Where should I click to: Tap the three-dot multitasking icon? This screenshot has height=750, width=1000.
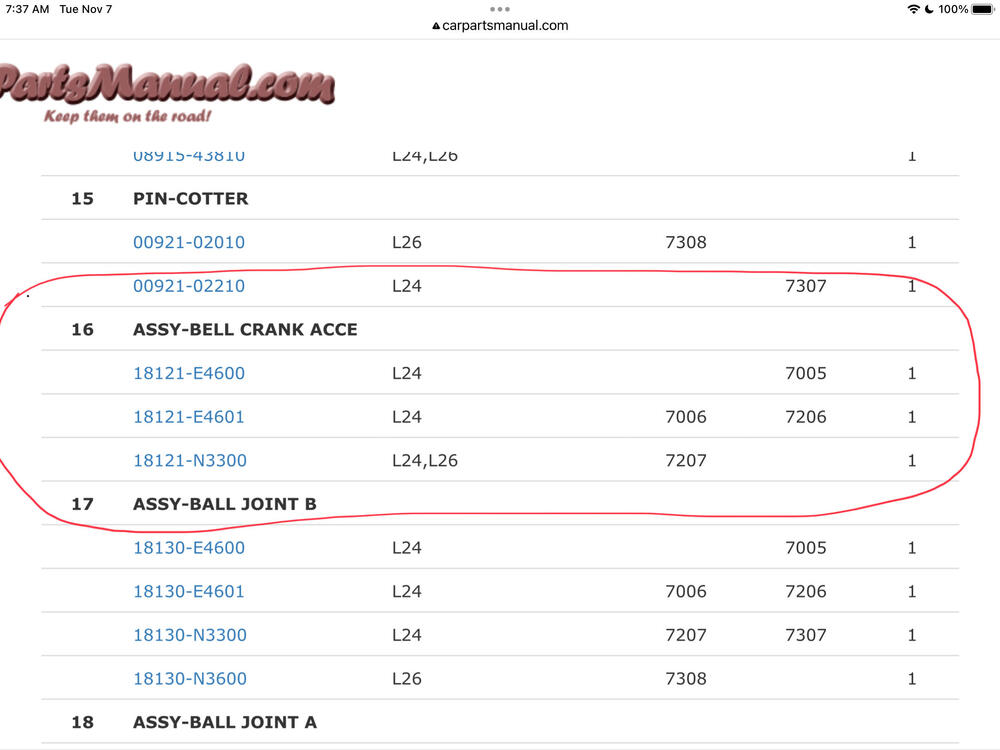pos(500,9)
